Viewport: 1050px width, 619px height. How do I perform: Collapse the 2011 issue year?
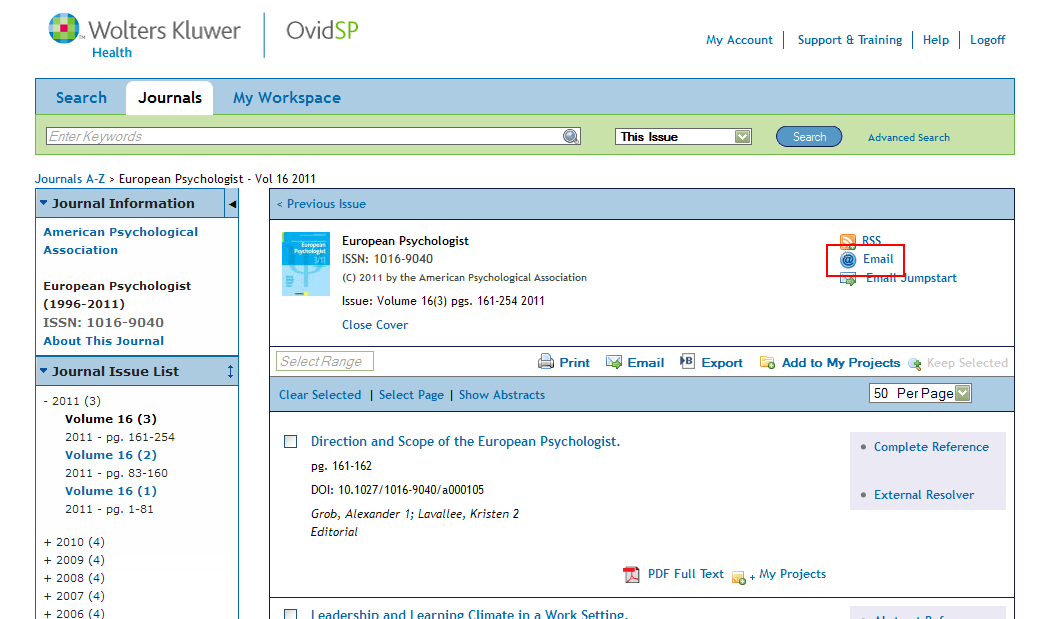tap(46, 401)
